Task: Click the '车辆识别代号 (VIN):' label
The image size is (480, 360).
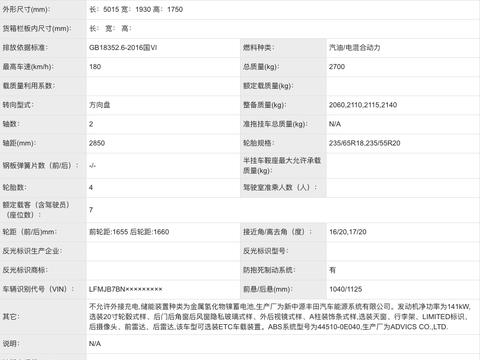Action: pos(39,289)
